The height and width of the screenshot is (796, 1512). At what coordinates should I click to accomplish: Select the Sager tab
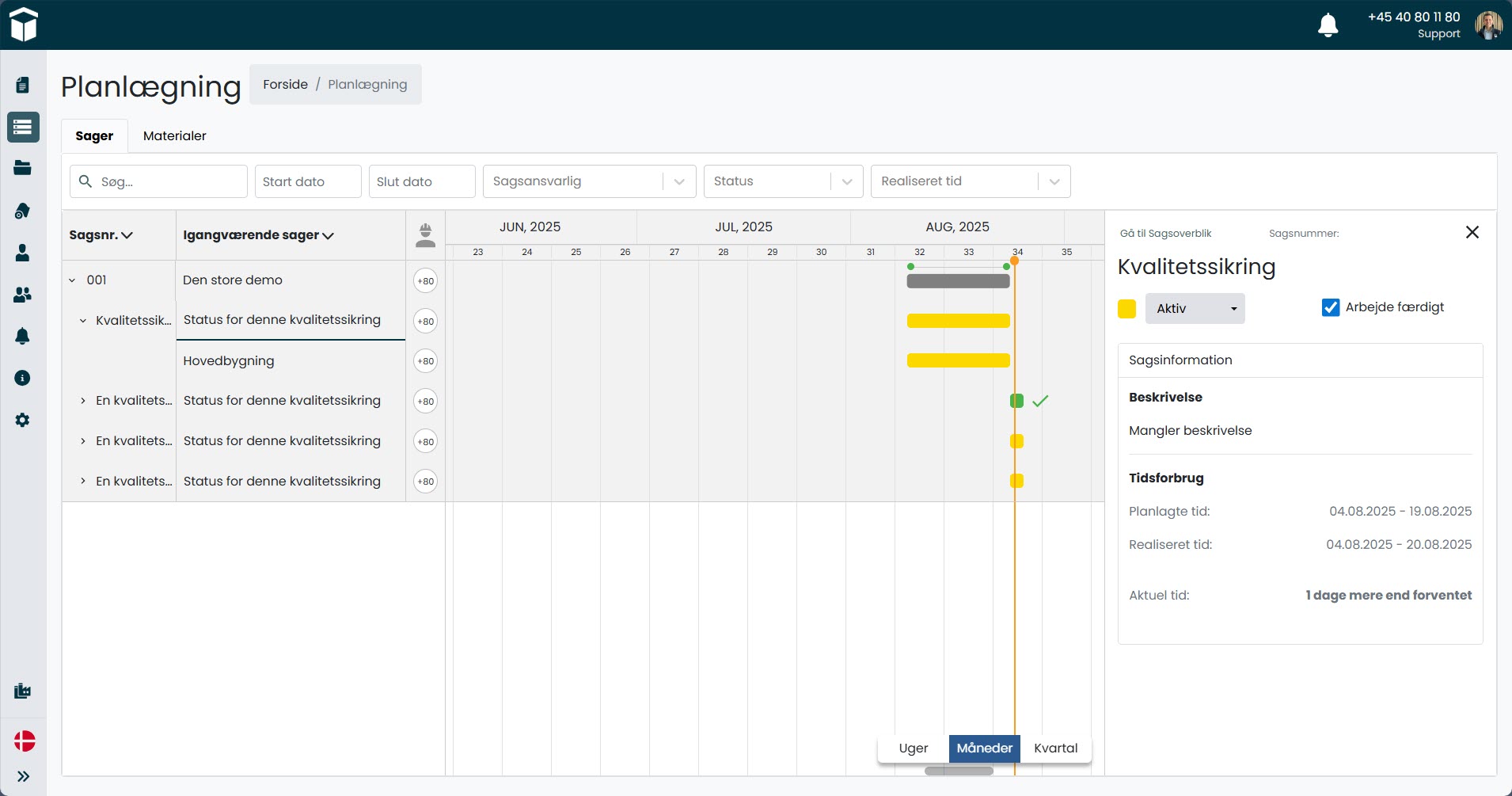pos(94,136)
